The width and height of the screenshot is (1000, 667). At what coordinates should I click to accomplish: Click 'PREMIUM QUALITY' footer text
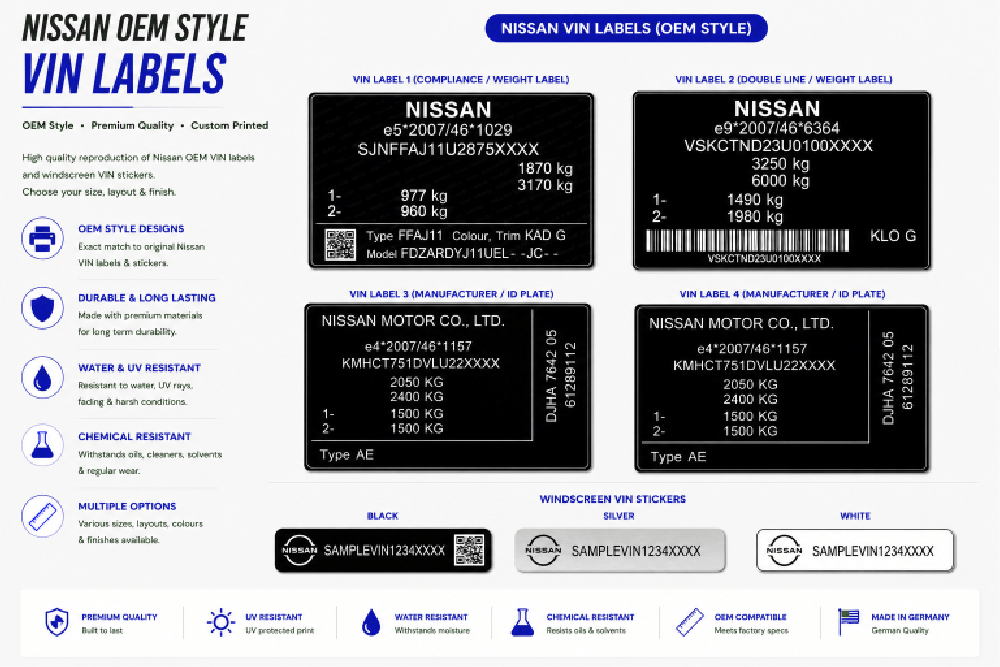tap(119, 617)
